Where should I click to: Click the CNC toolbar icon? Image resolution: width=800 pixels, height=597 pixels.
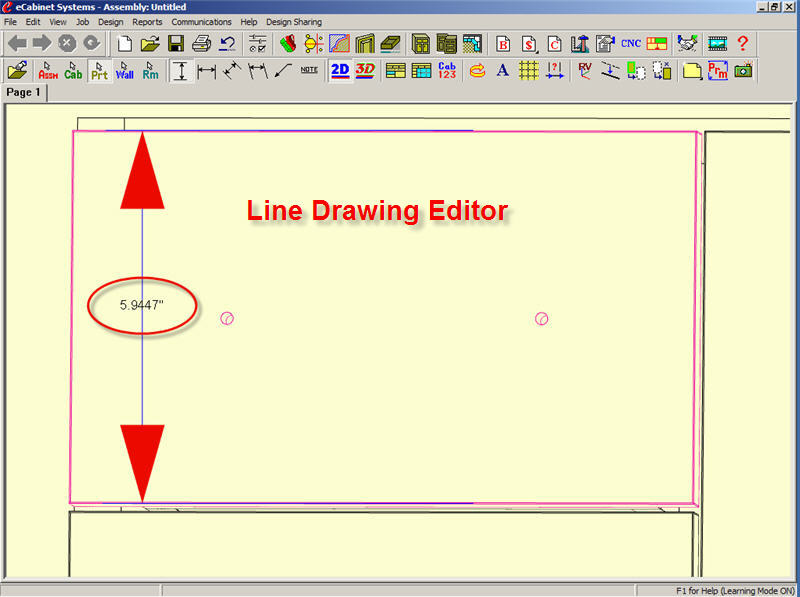point(631,44)
